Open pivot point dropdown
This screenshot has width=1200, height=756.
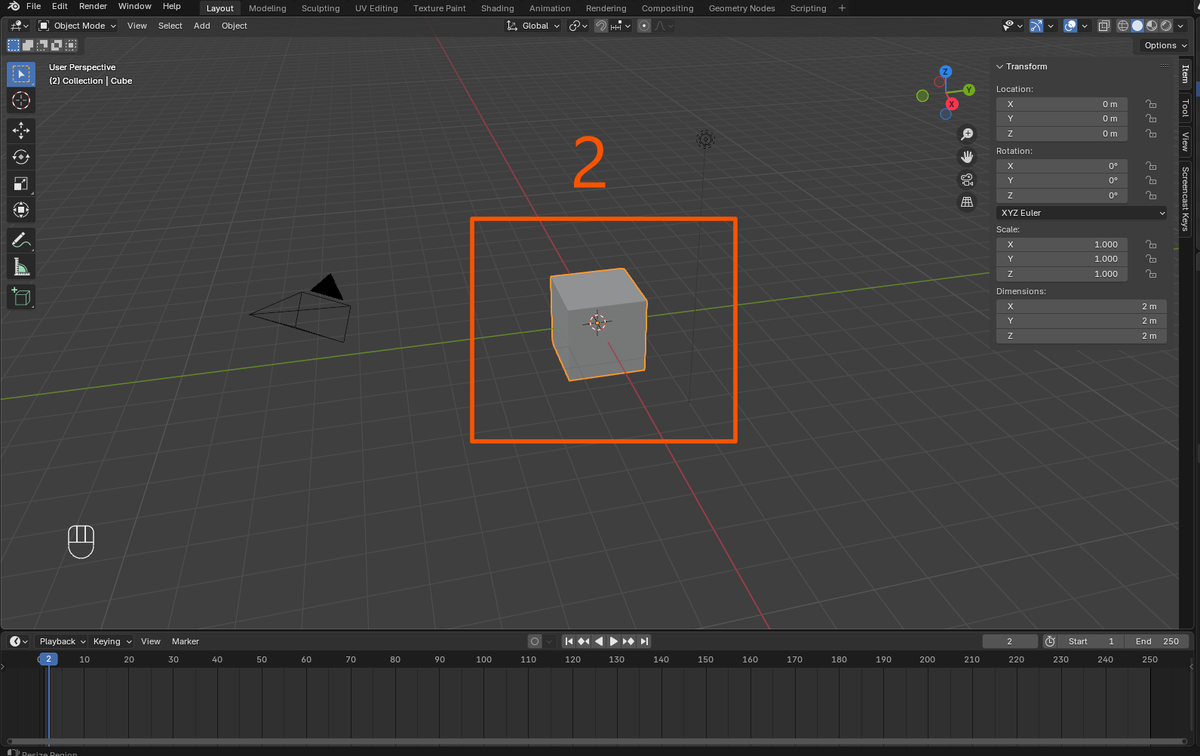pos(579,26)
